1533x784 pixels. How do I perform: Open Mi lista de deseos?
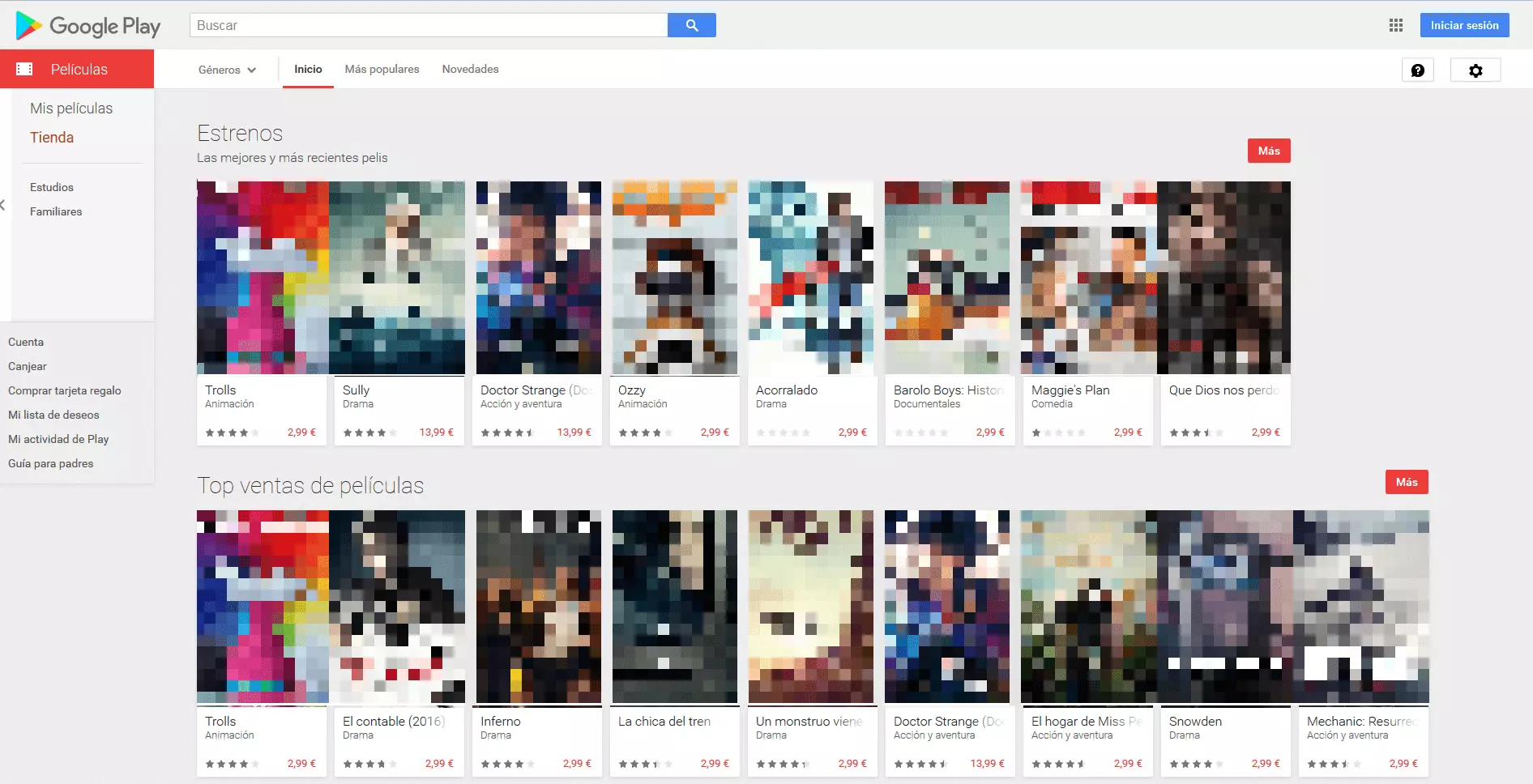53,415
